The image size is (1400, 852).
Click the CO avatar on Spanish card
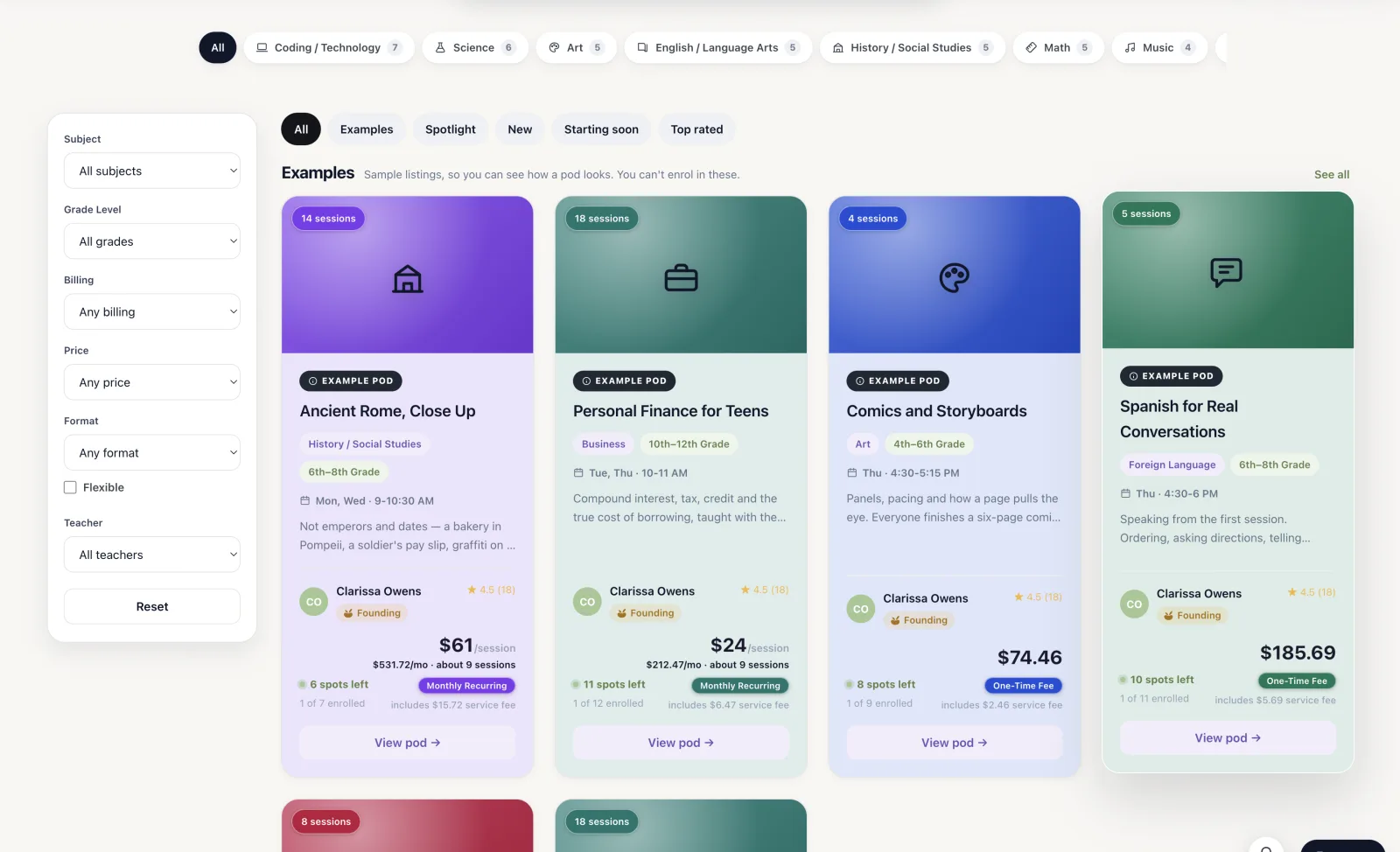click(1134, 604)
